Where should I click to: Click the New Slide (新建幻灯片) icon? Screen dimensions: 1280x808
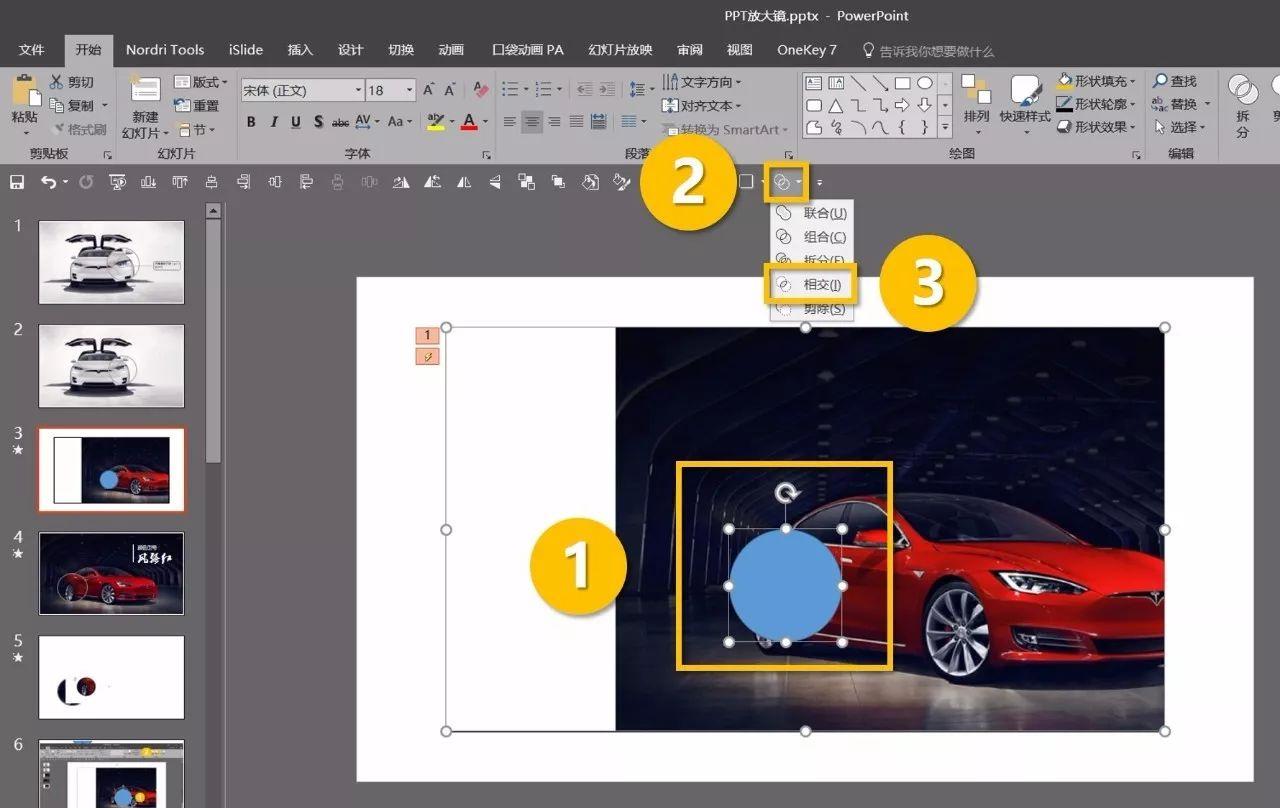[145, 90]
